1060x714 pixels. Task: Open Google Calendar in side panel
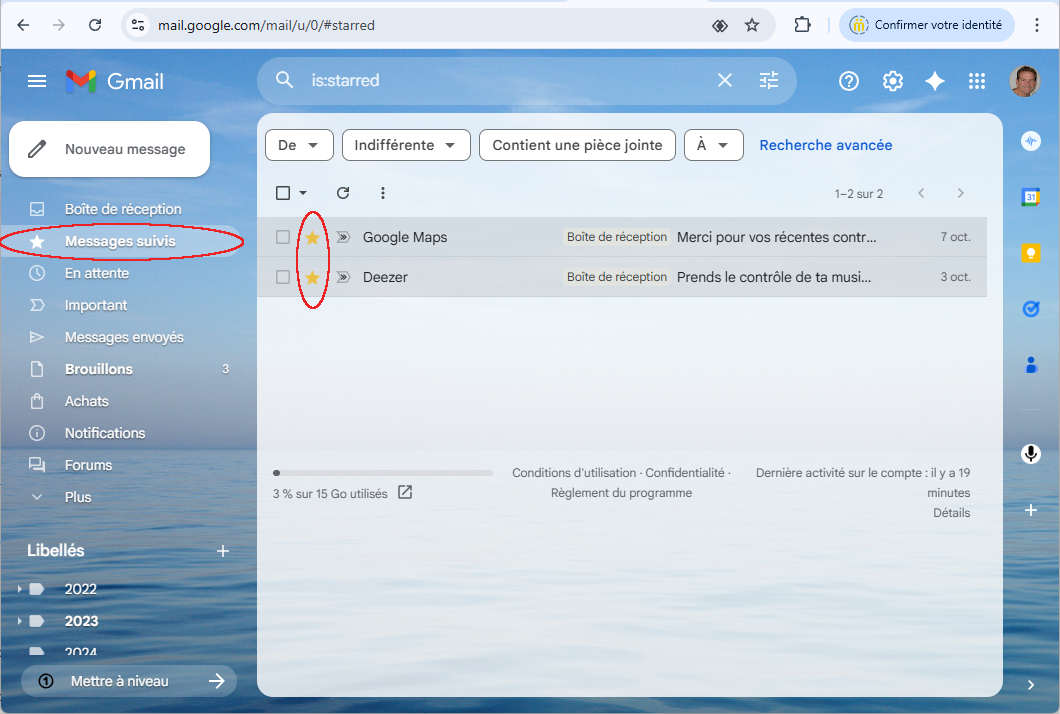1031,197
